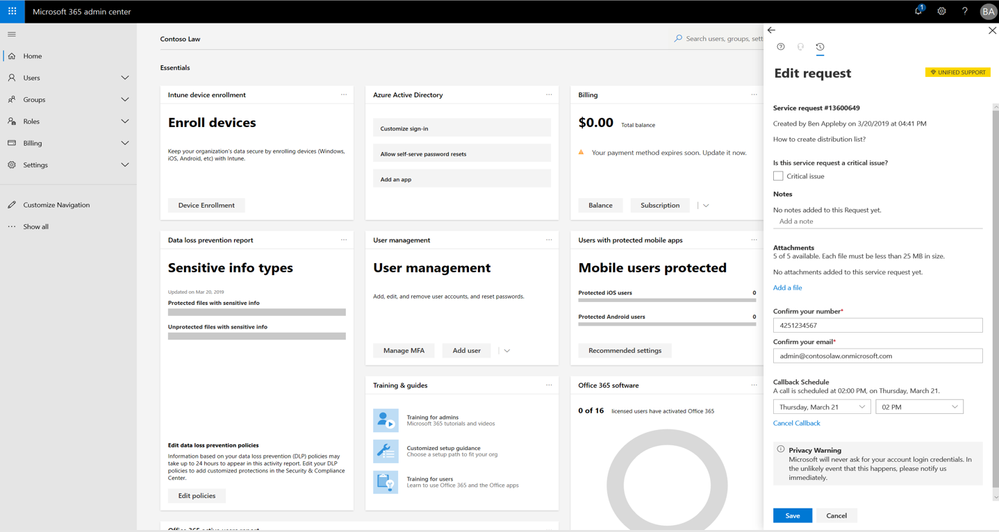This screenshot has height=532, width=999.
Task: Click the Cancel Callback link
Action: pos(796,423)
